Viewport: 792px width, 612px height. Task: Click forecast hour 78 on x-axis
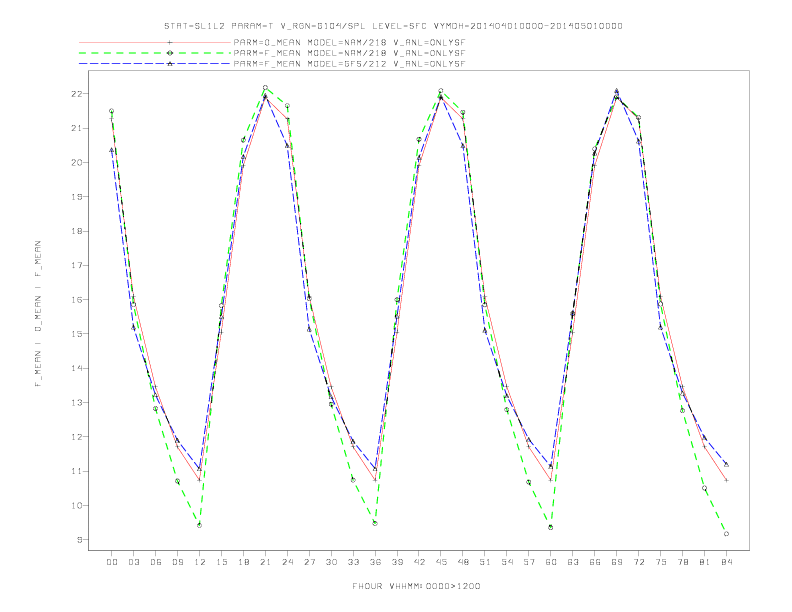[x=682, y=562]
